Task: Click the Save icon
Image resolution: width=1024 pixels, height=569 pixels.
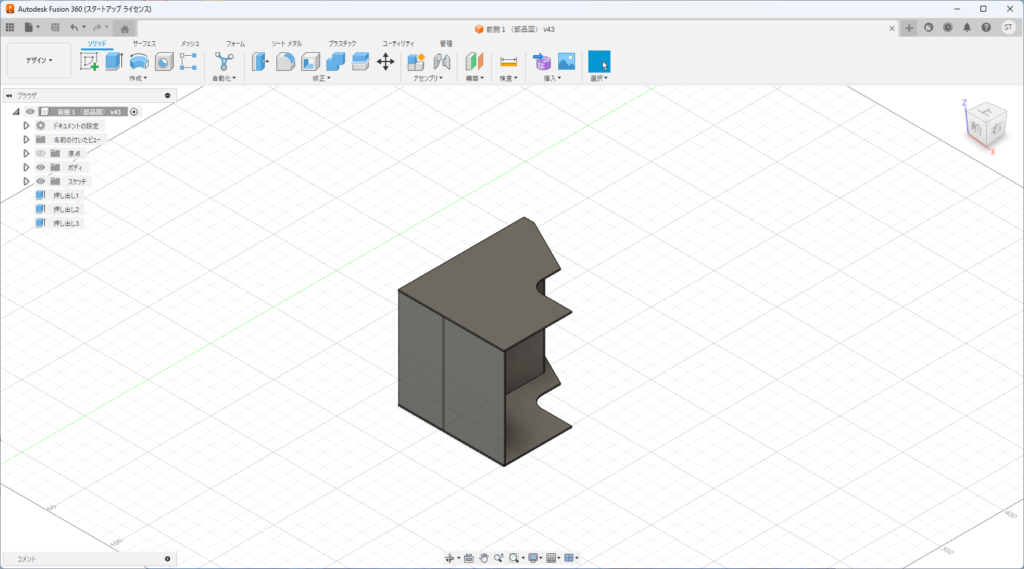Action: tap(55, 27)
